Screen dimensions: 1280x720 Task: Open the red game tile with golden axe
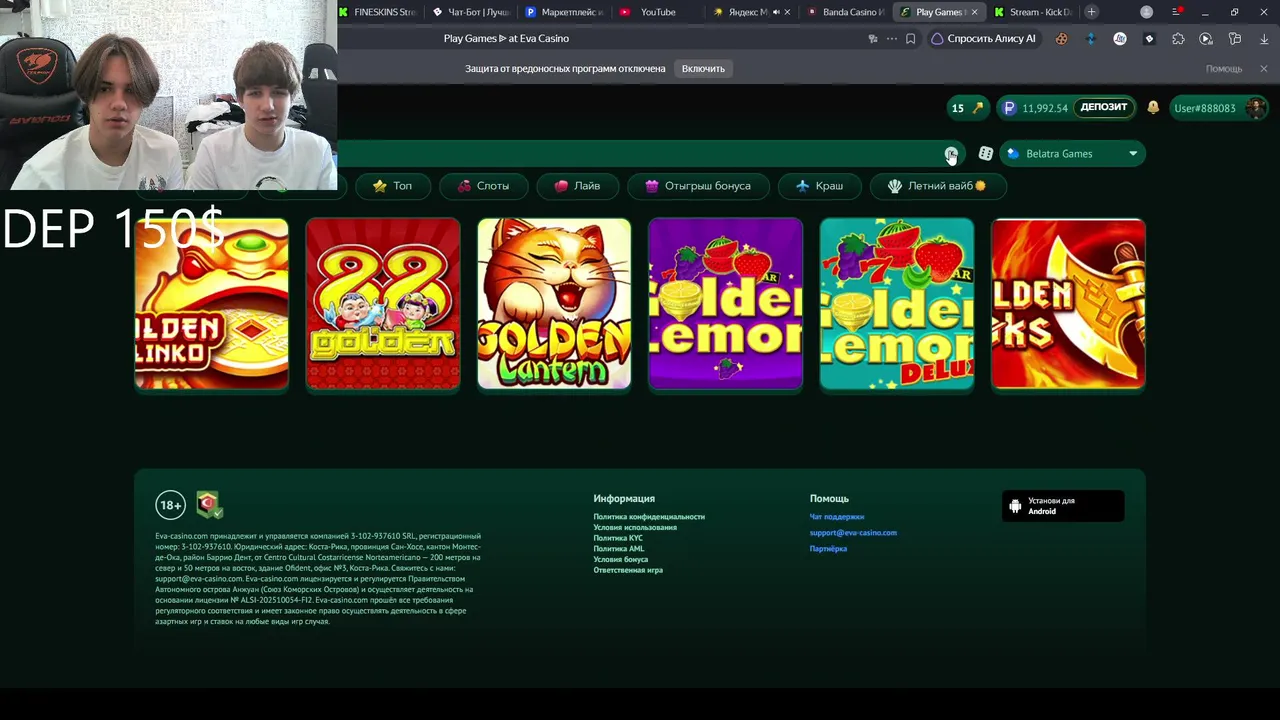click(1068, 304)
